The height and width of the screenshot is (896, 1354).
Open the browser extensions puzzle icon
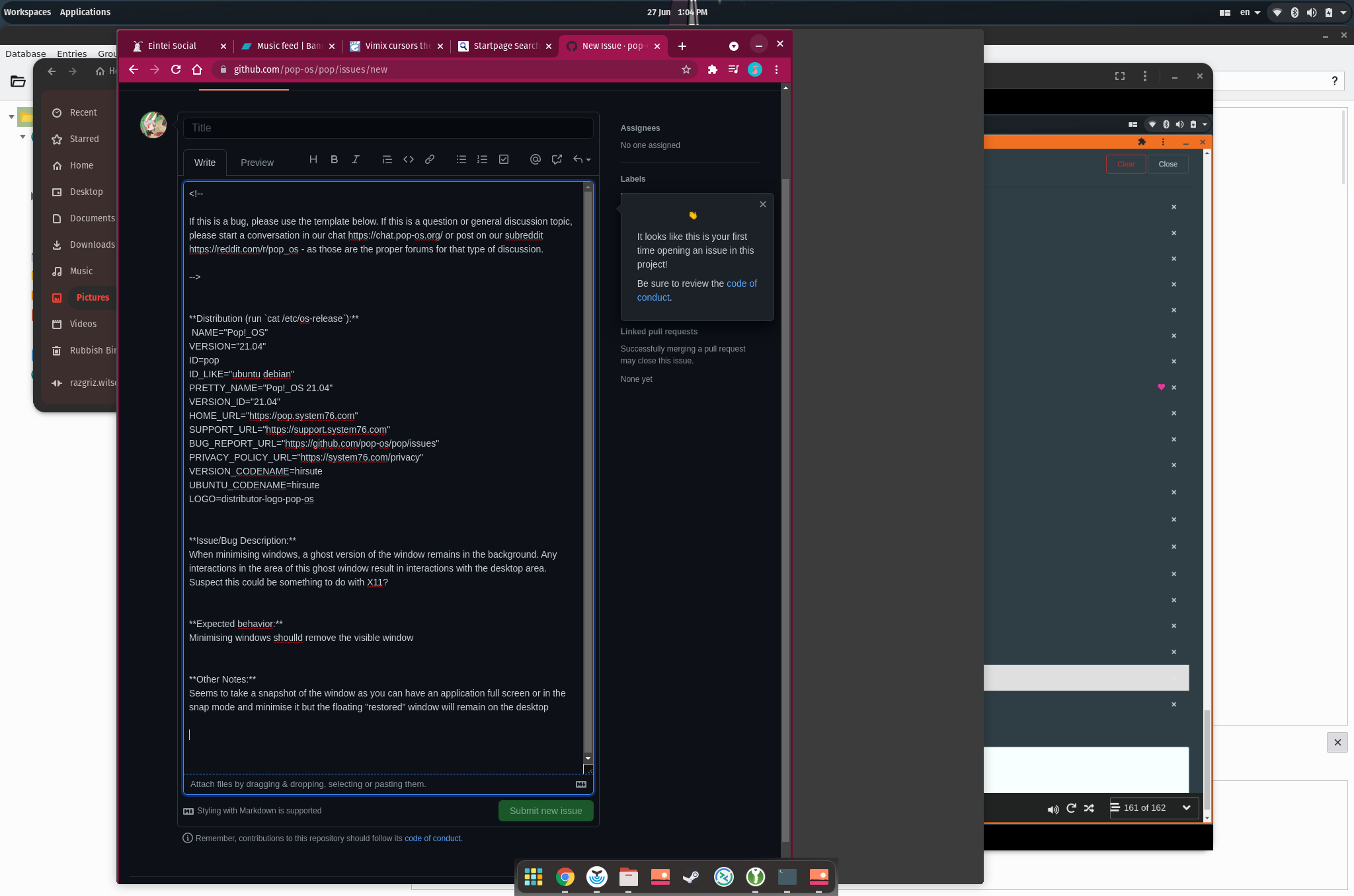(713, 69)
